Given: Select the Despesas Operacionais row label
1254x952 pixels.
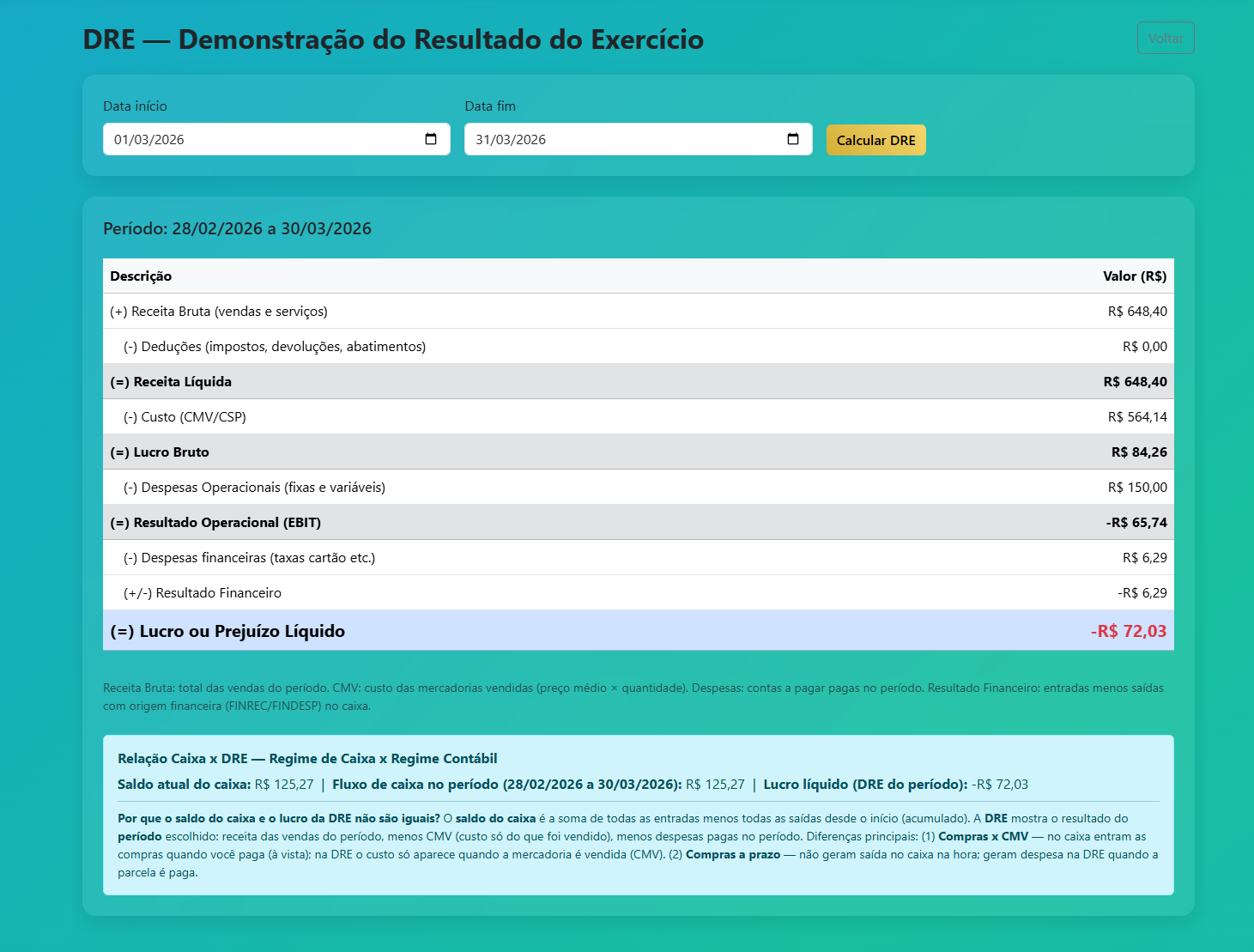Looking at the screenshot, I should 254,488.
